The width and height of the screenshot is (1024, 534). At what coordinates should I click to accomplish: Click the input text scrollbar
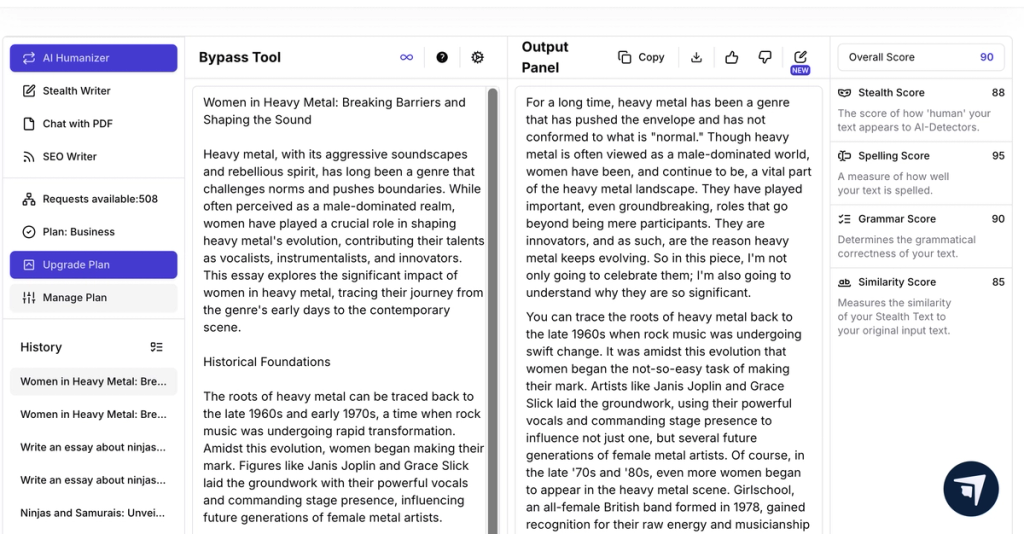(492, 311)
